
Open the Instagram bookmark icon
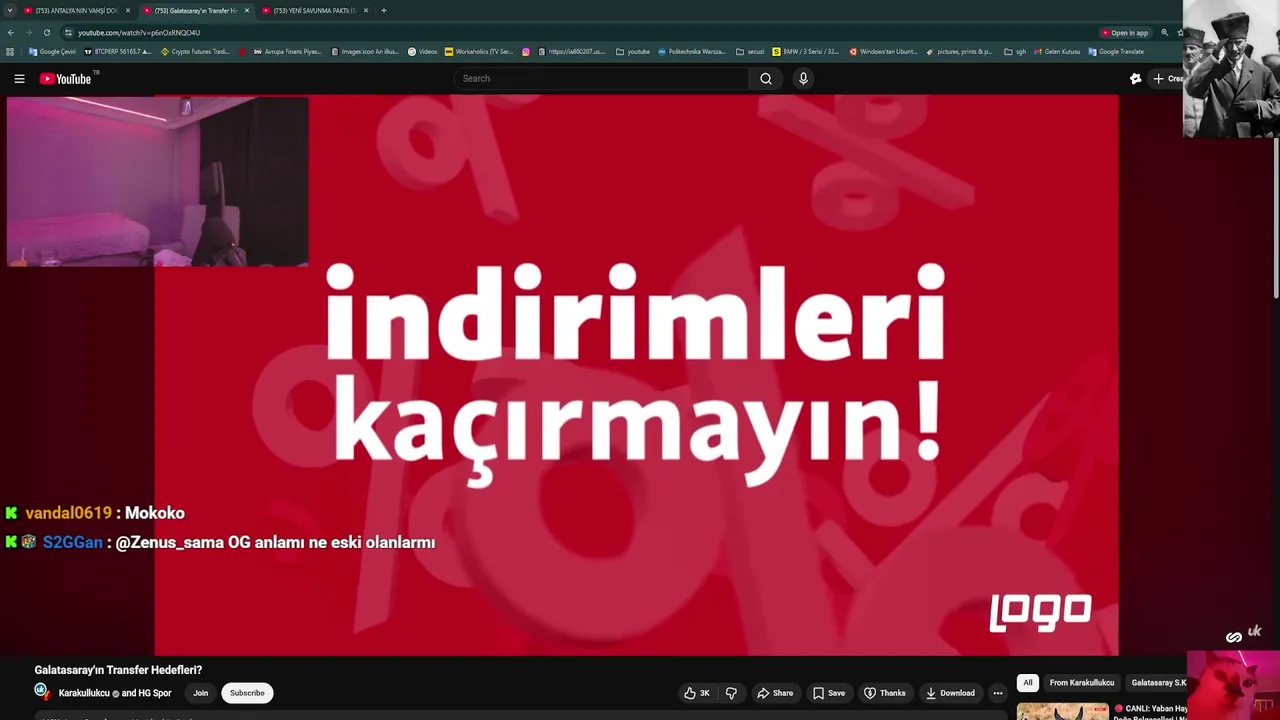coord(526,51)
